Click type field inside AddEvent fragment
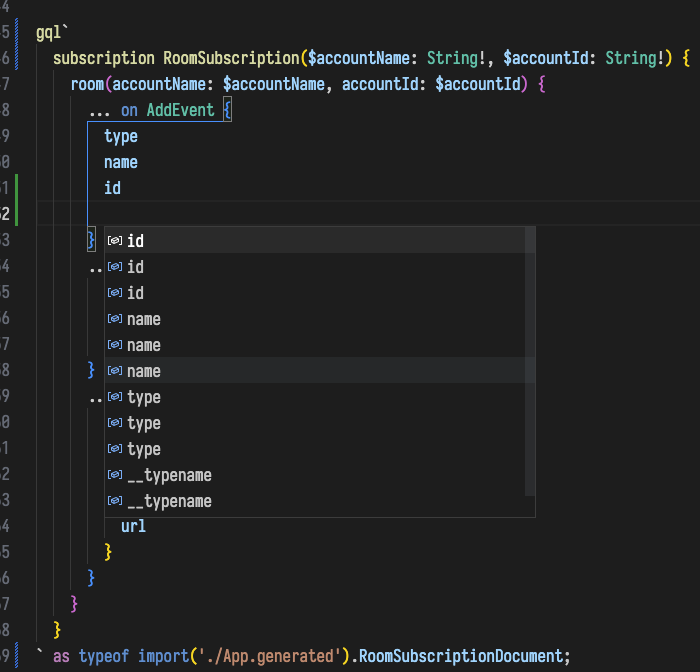Screen dimensions: 700x672 121,137
